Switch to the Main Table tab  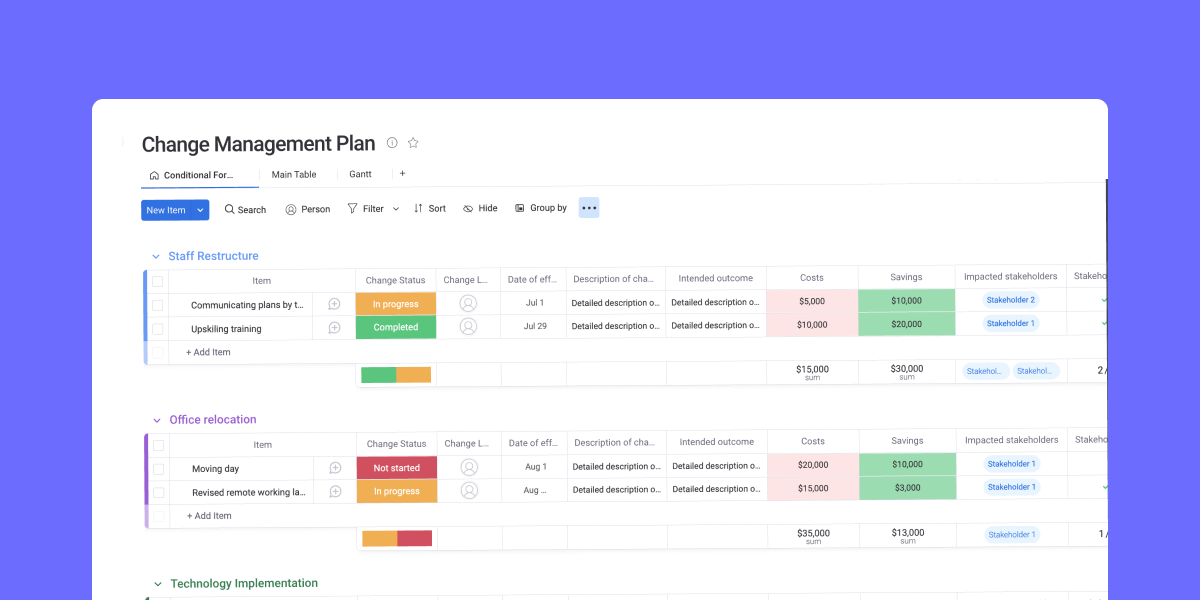coord(293,173)
